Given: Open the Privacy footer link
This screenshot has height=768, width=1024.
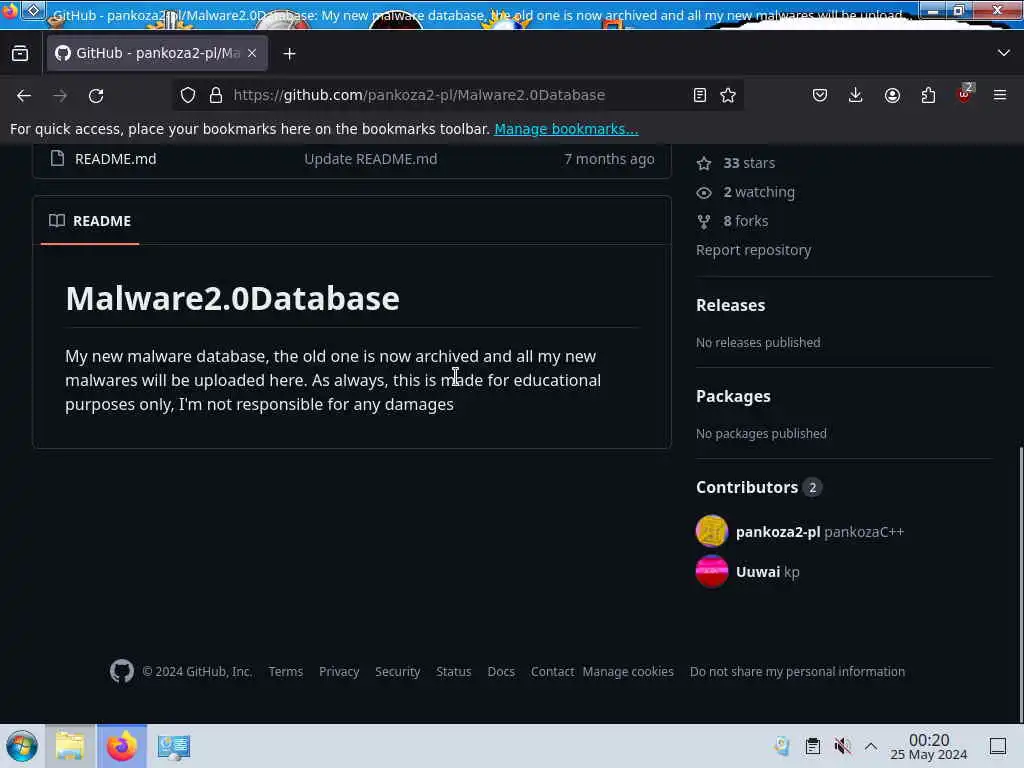Looking at the screenshot, I should (x=339, y=671).
